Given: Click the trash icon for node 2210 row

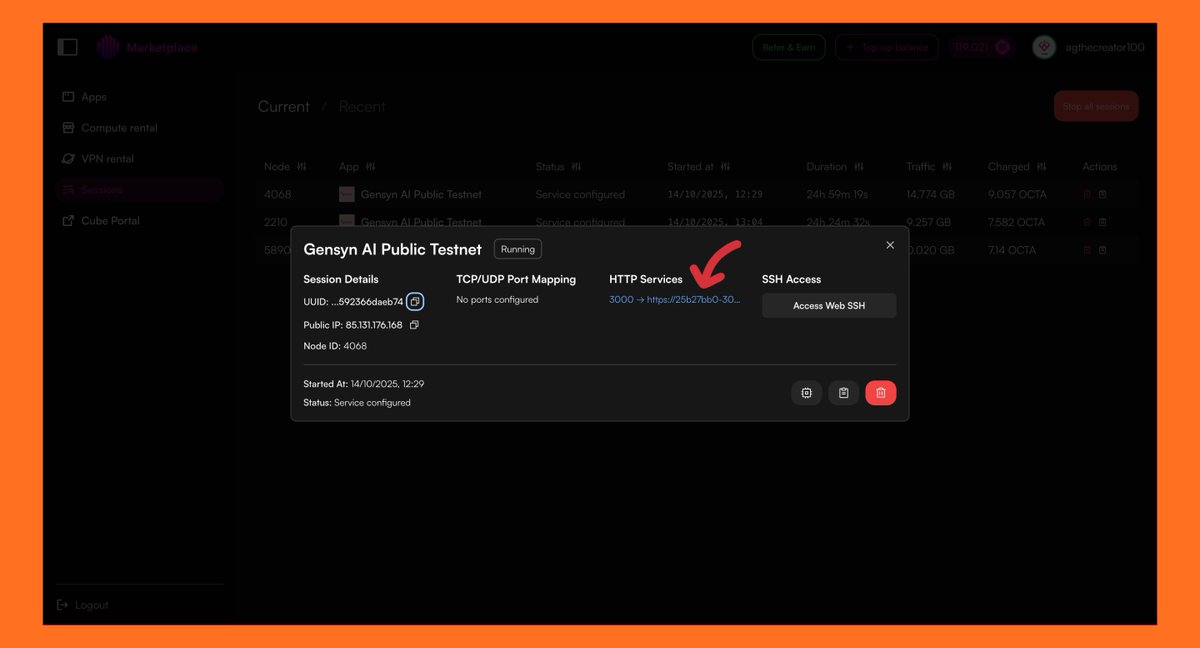Looking at the screenshot, I should click(1087, 222).
